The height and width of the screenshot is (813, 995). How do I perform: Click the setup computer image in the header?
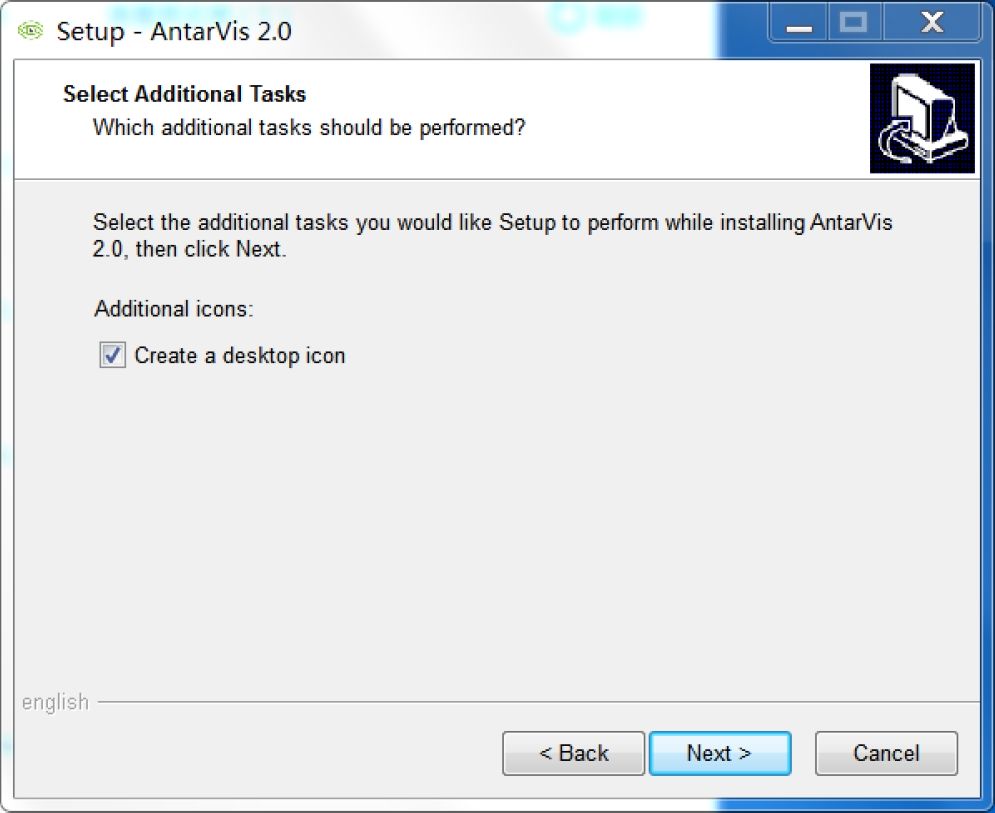(x=921, y=119)
